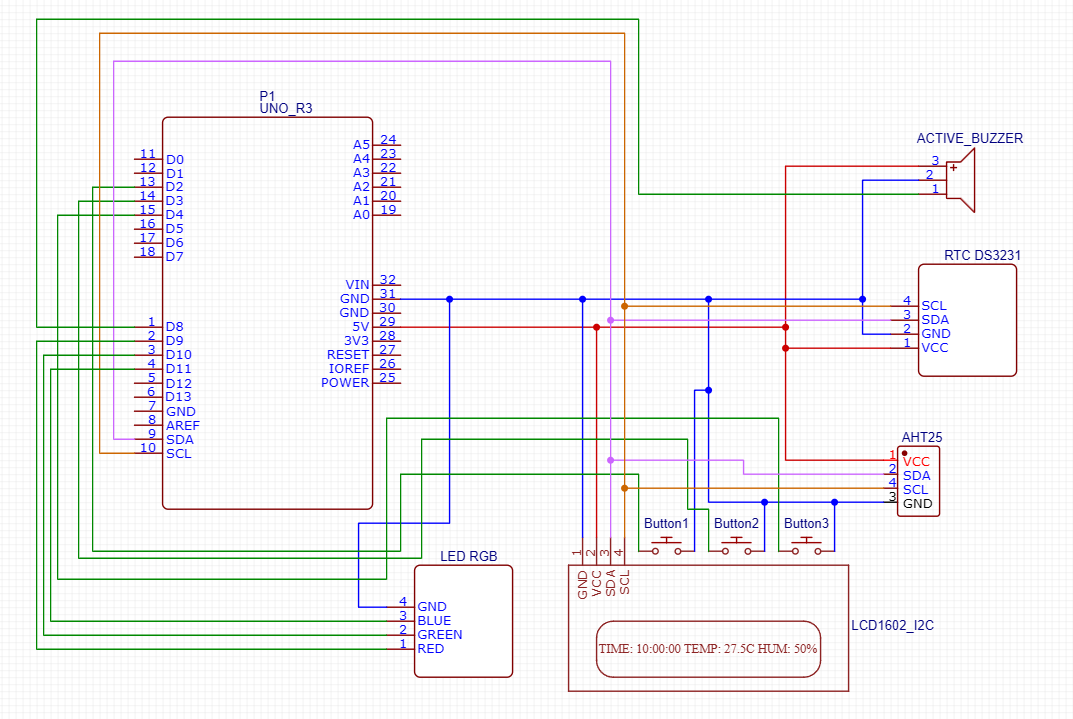Click the VCC pin label on RTC DS3231

tap(935, 348)
